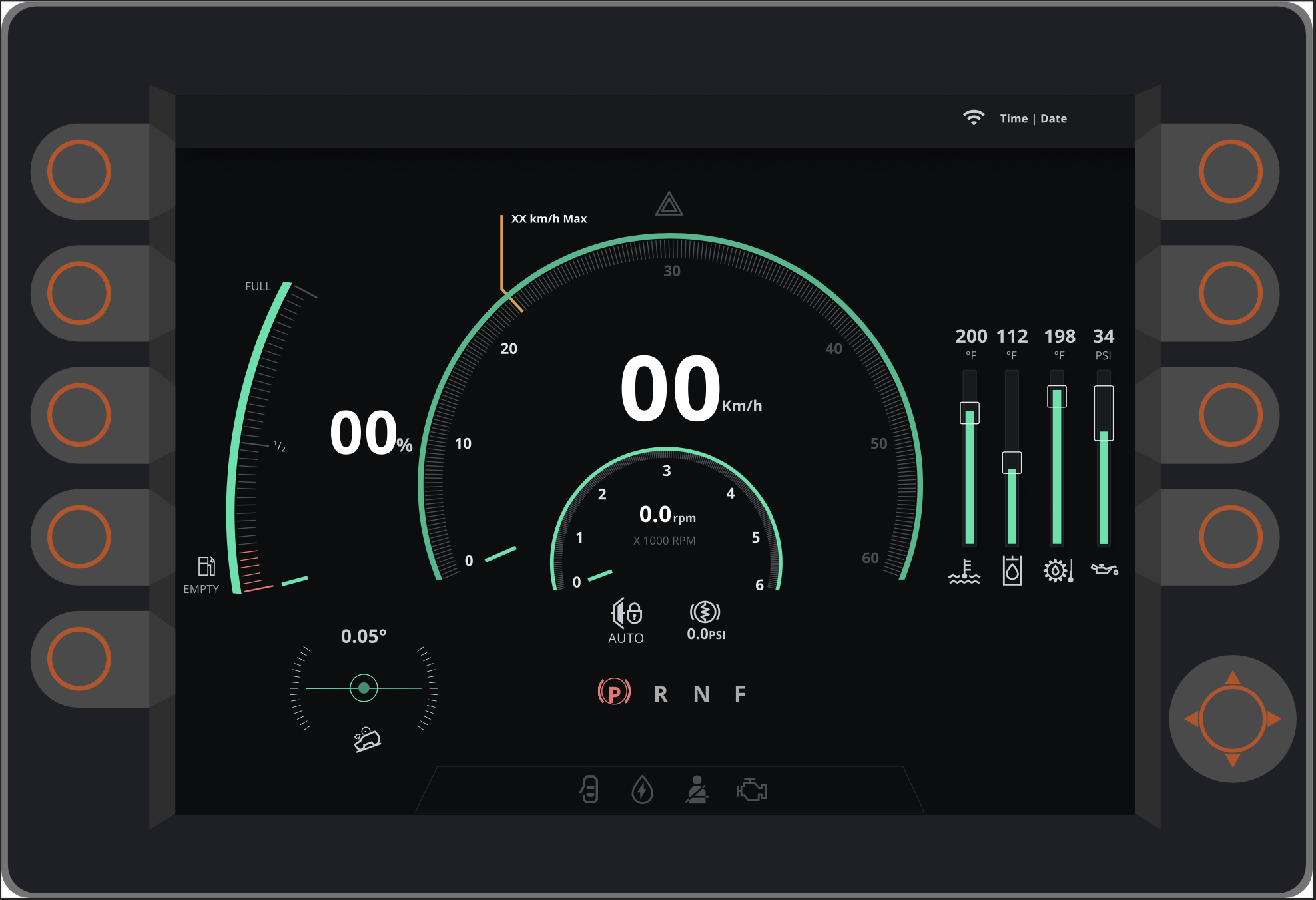Select the R reverse gear
Viewport: 1316px width, 900px height.
point(661,694)
